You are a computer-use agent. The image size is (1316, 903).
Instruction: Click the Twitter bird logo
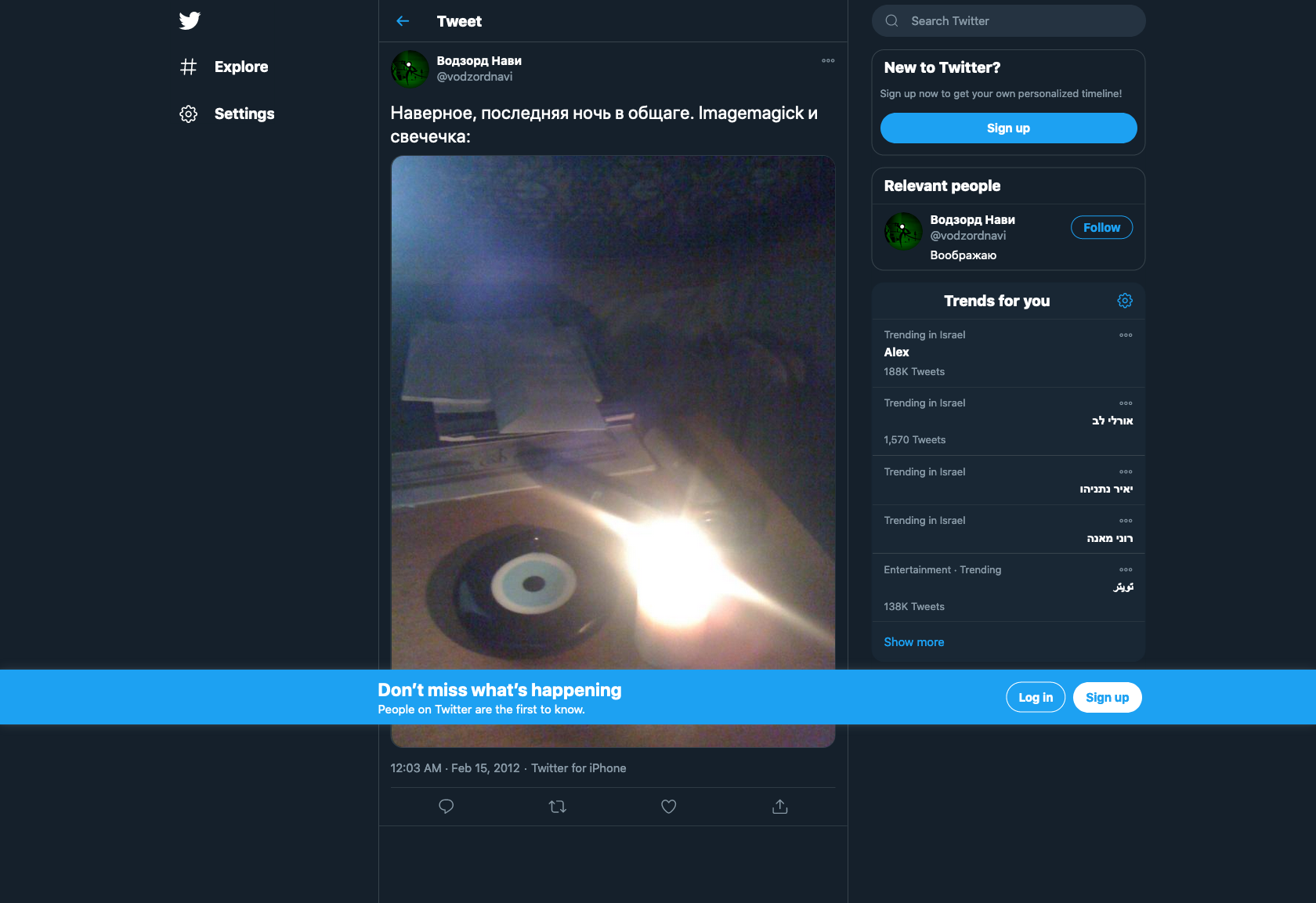pos(190,21)
